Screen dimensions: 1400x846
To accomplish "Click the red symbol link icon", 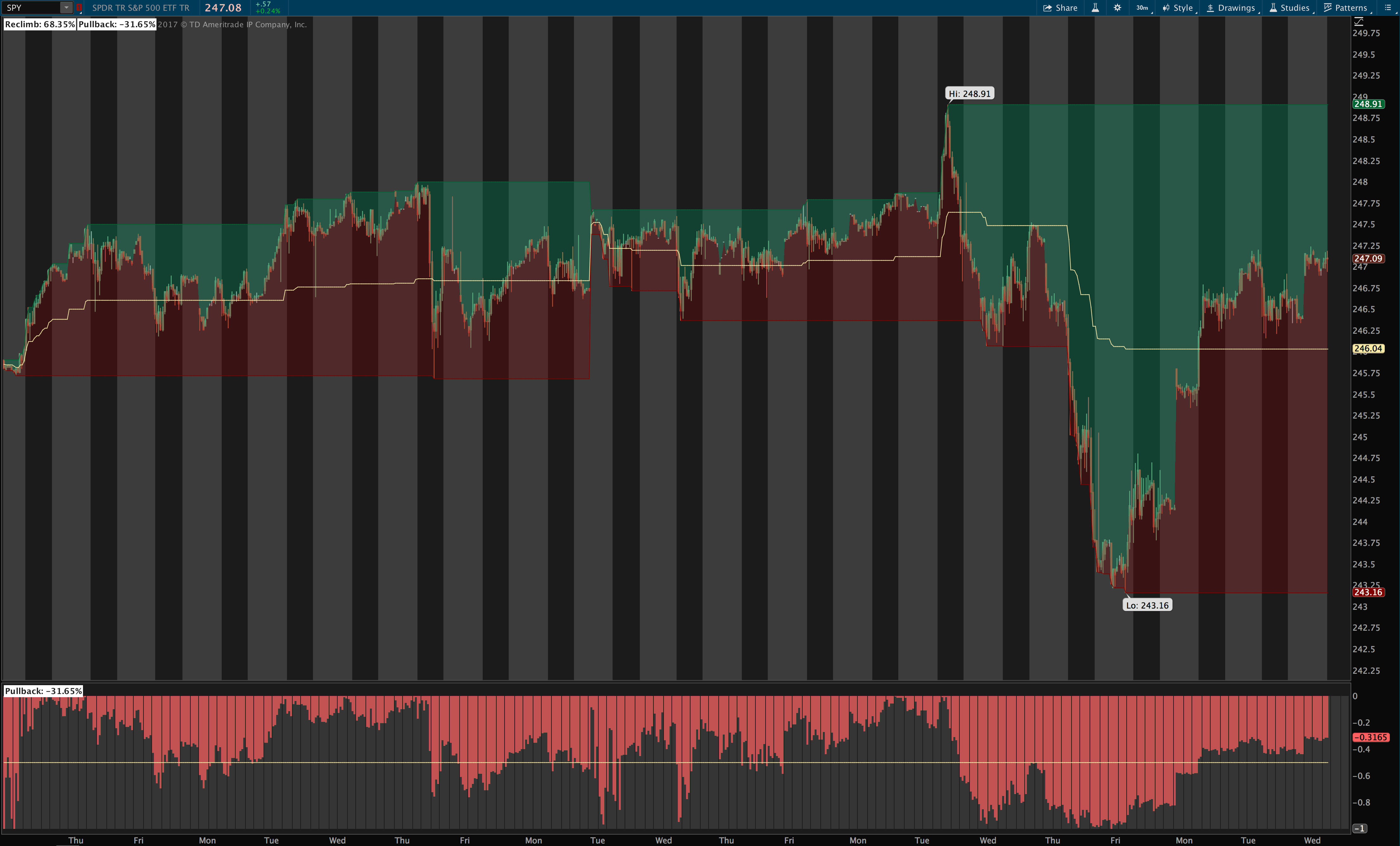I will pyautogui.click(x=79, y=8).
